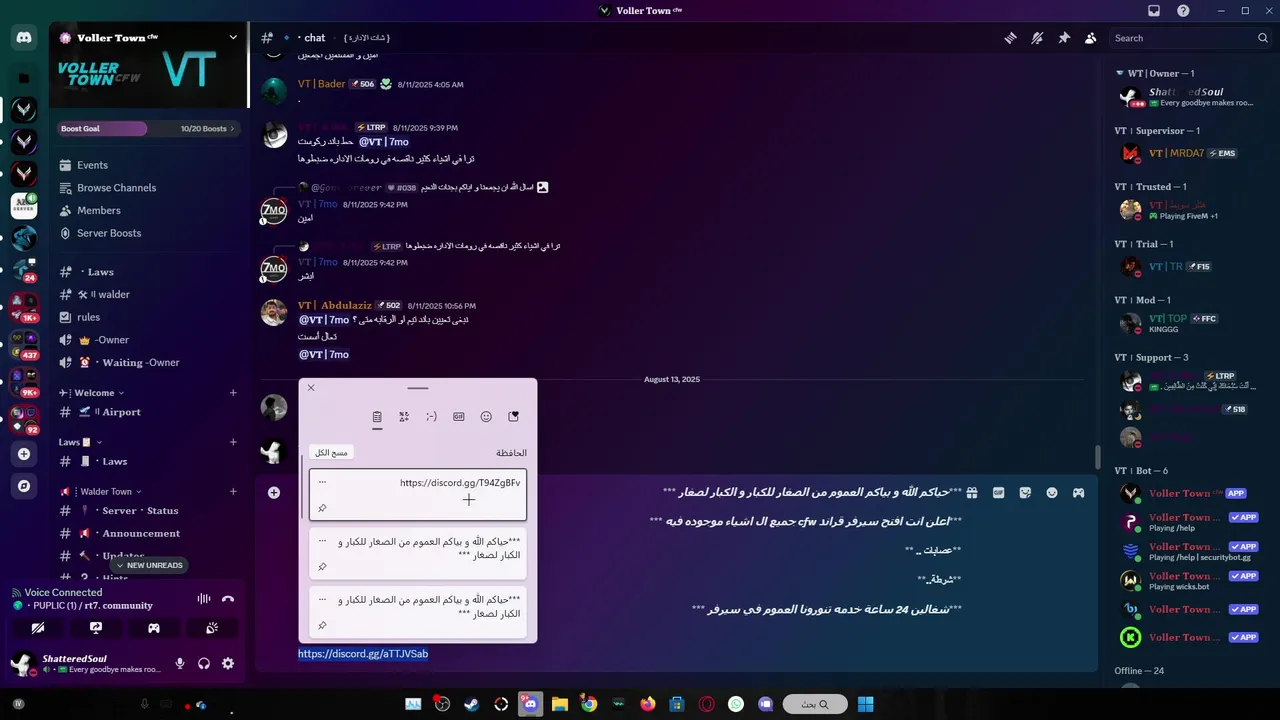Open the Boost Goal progress bar
The height and width of the screenshot is (720, 1280).
(x=148, y=128)
